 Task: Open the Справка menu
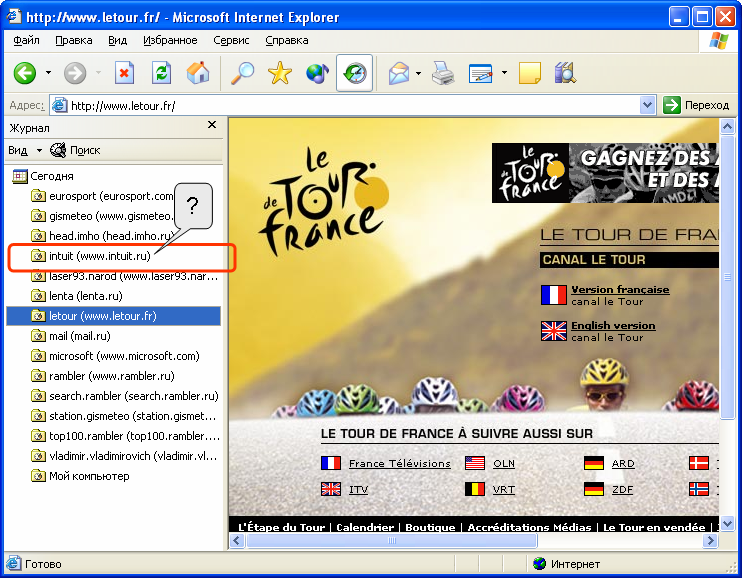pos(287,40)
